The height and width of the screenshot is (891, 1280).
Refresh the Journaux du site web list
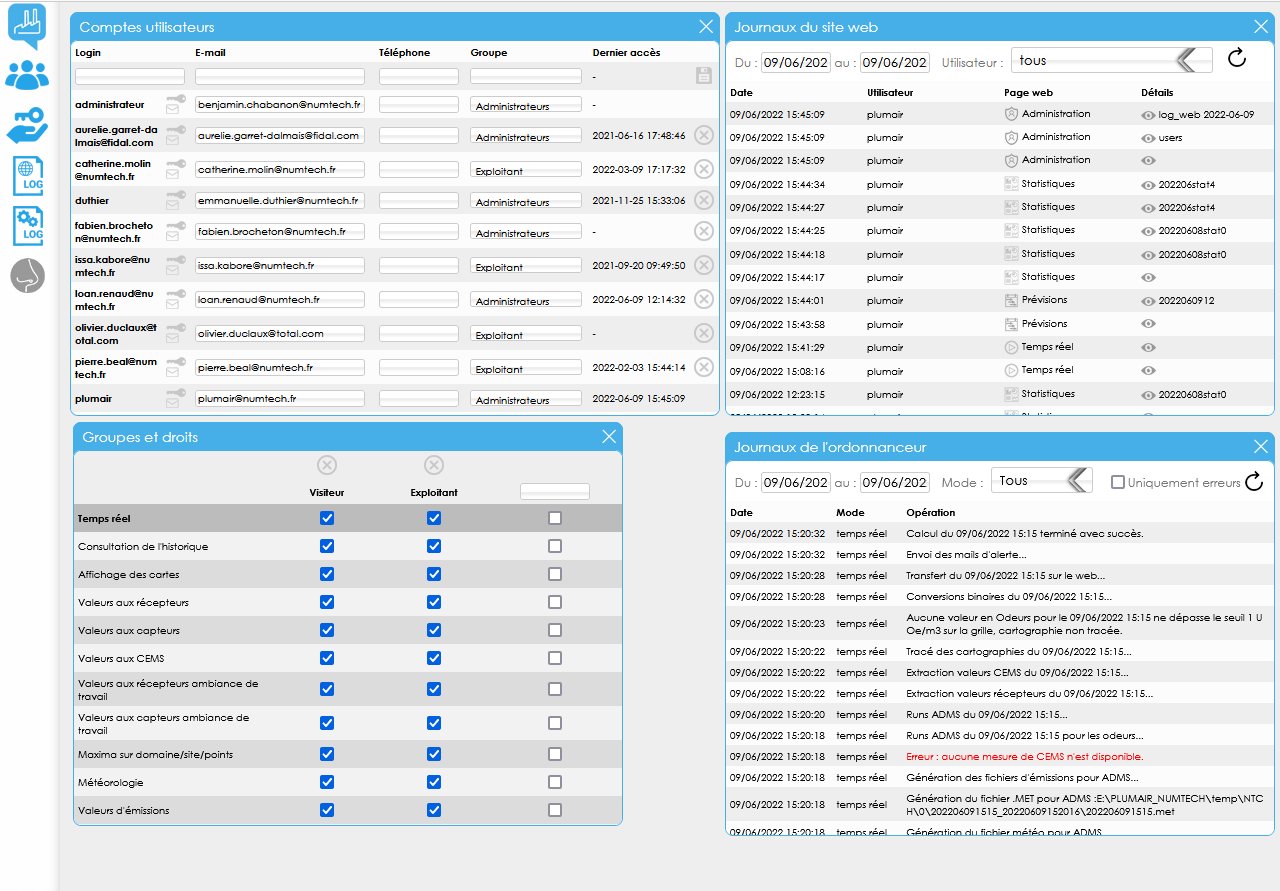point(1237,59)
